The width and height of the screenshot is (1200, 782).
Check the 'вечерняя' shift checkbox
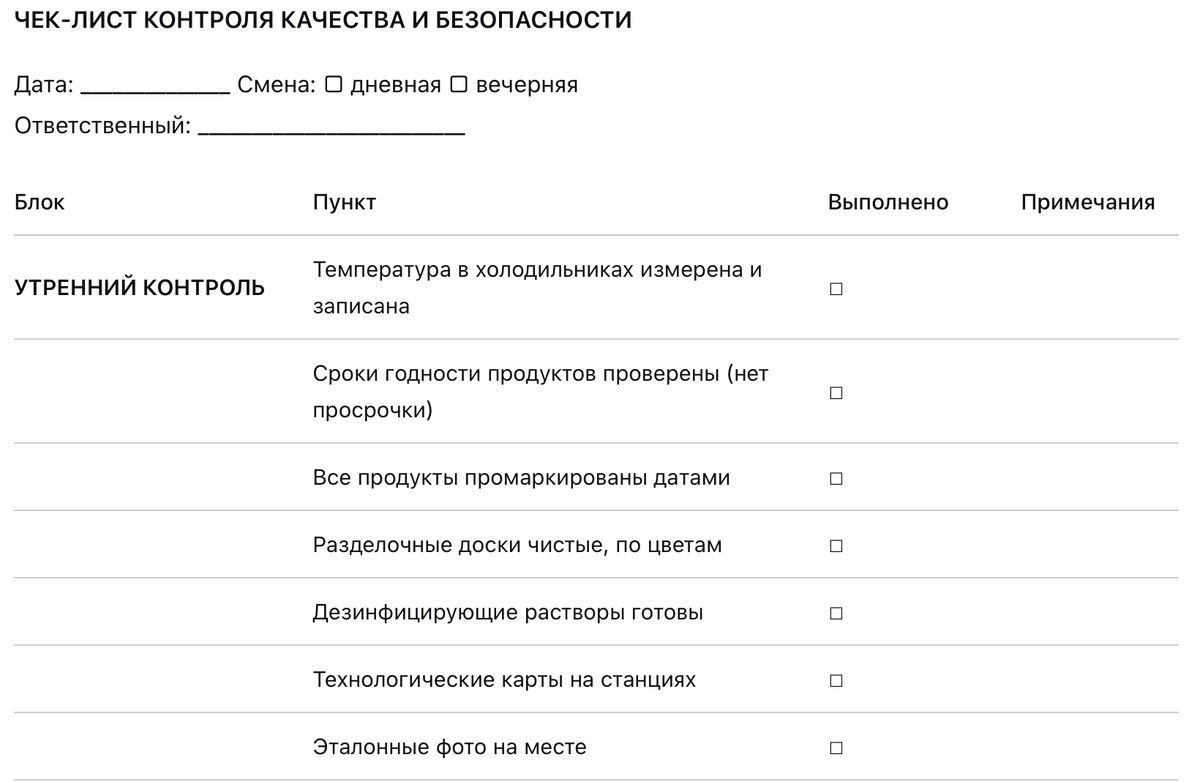click(x=459, y=85)
